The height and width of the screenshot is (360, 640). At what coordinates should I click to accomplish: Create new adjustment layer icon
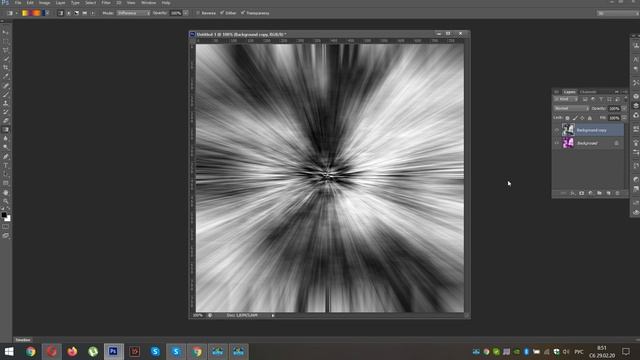coord(590,193)
